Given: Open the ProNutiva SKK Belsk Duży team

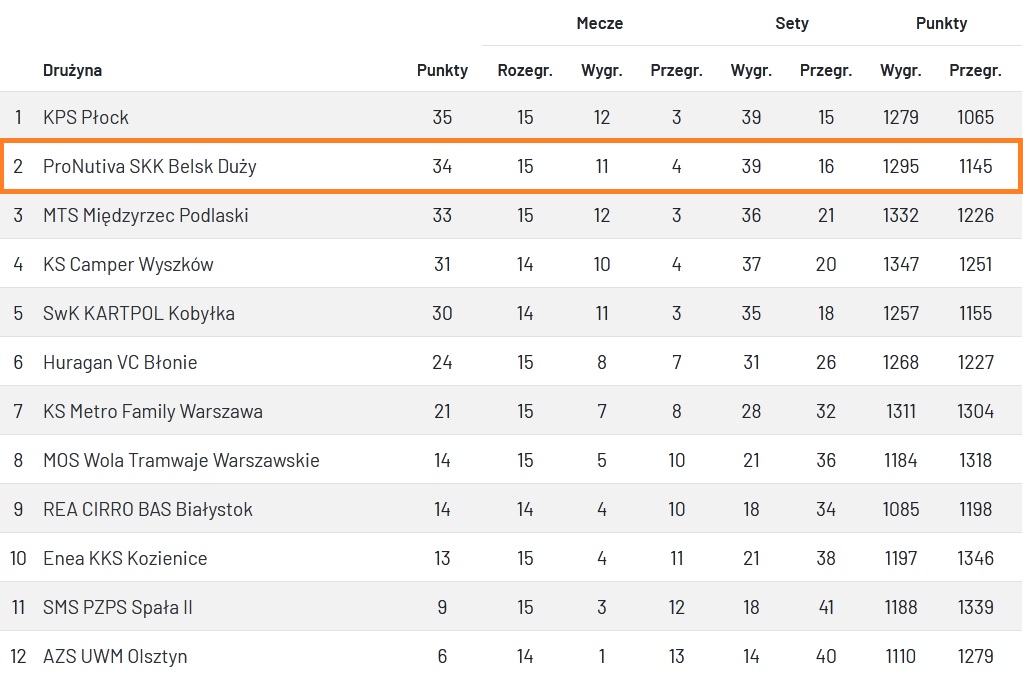Looking at the screenshot, I should tap(149, 166).
